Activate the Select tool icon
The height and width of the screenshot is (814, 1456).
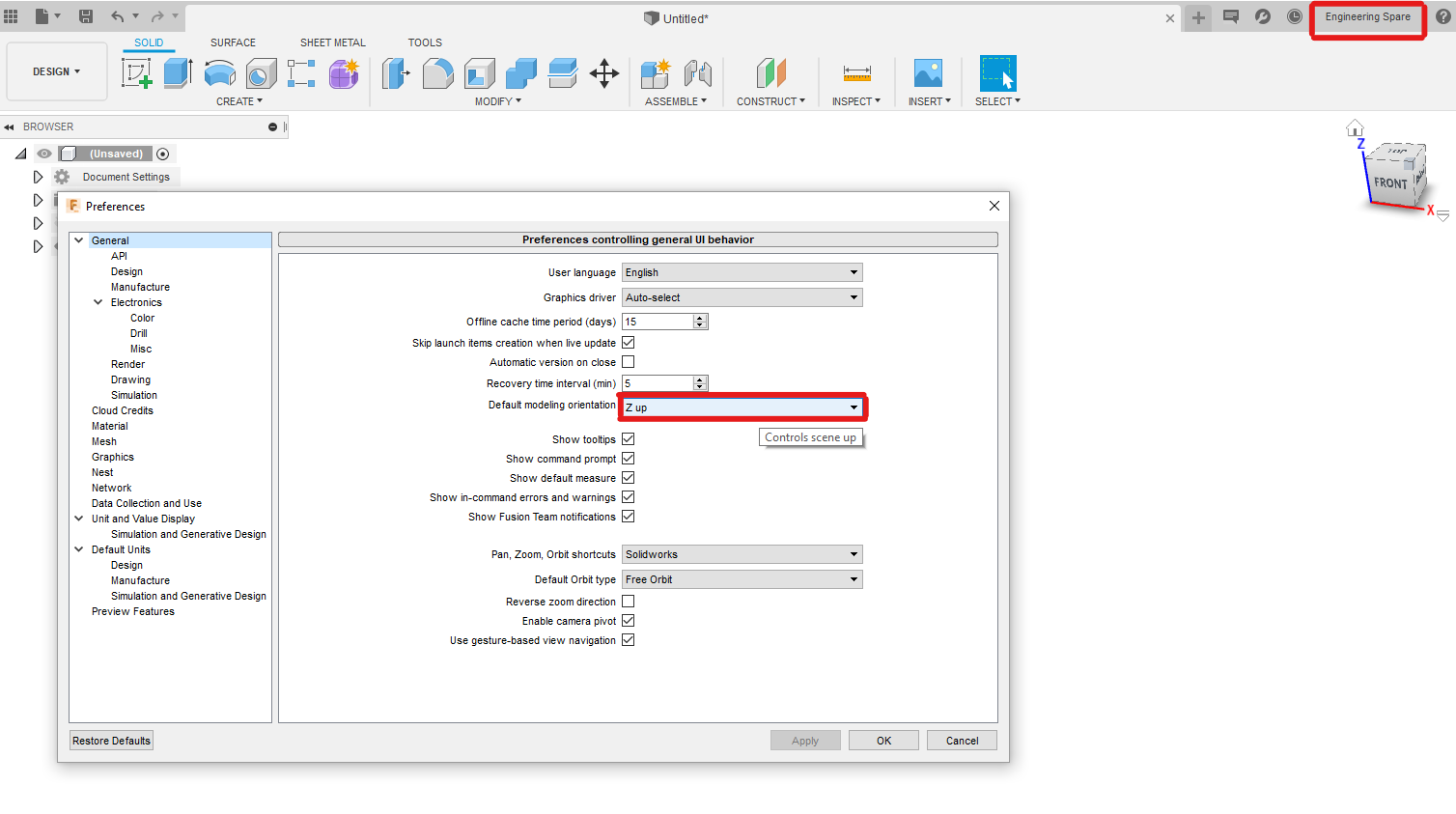coord(997,73)
